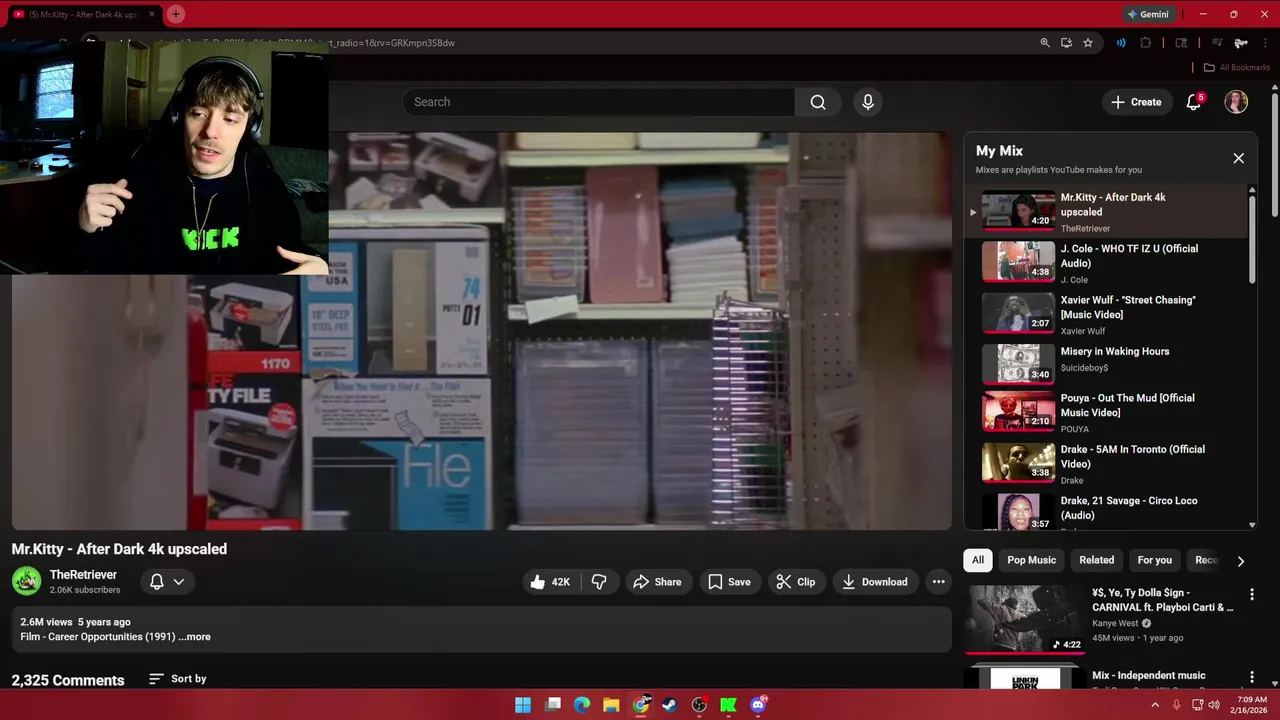This screenshot has height=720, width=1280.
Task: Close the Mr.Kitty browser tab
Action: 152,15
